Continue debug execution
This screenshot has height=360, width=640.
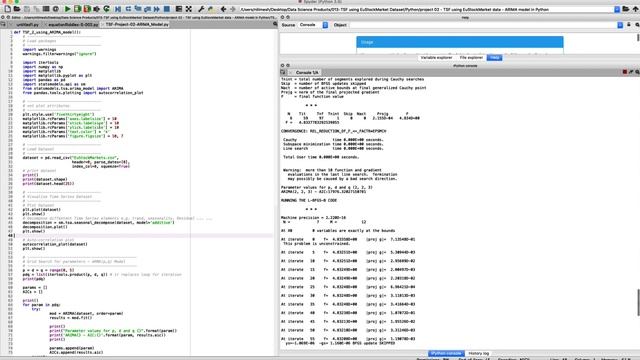coord(157,9)
